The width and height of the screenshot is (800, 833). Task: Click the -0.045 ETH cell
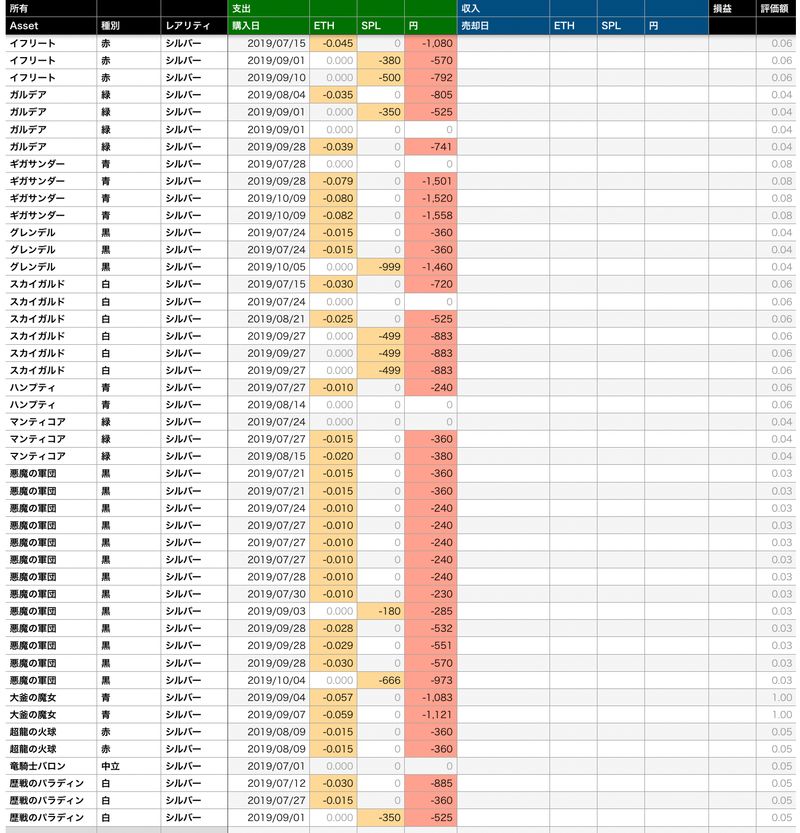(333, 43)
